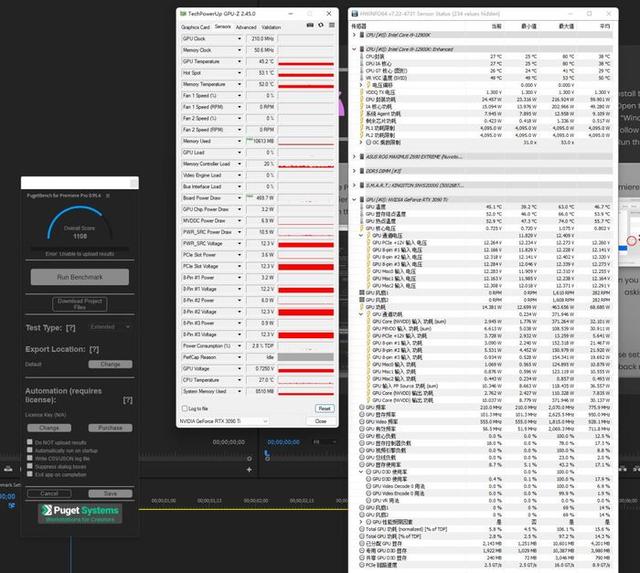The height and width of the screenshot is (573, 640).
Task: Click GPU-Z screenshot camera icon
Action: click(310, 25)
